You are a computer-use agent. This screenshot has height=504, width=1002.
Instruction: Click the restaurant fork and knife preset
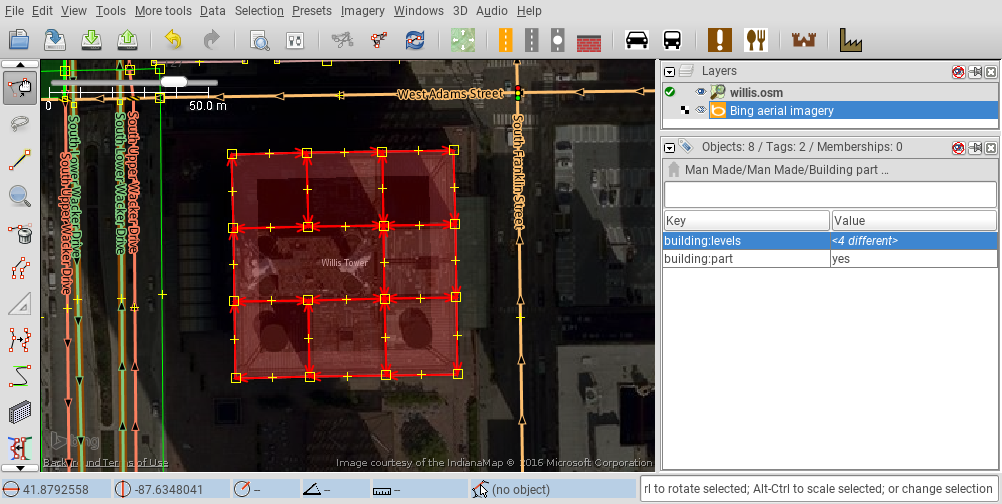(x=756, y=40)
